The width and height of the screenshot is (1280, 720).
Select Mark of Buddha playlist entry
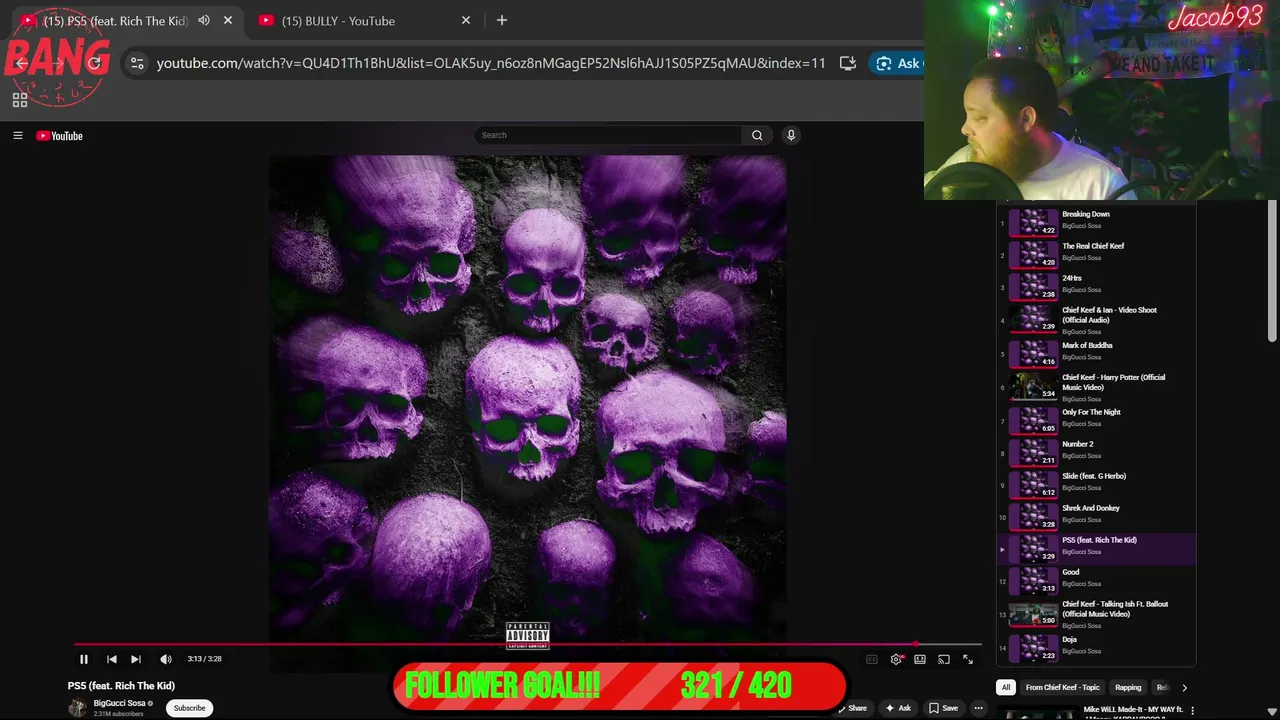pos(1096,353)
